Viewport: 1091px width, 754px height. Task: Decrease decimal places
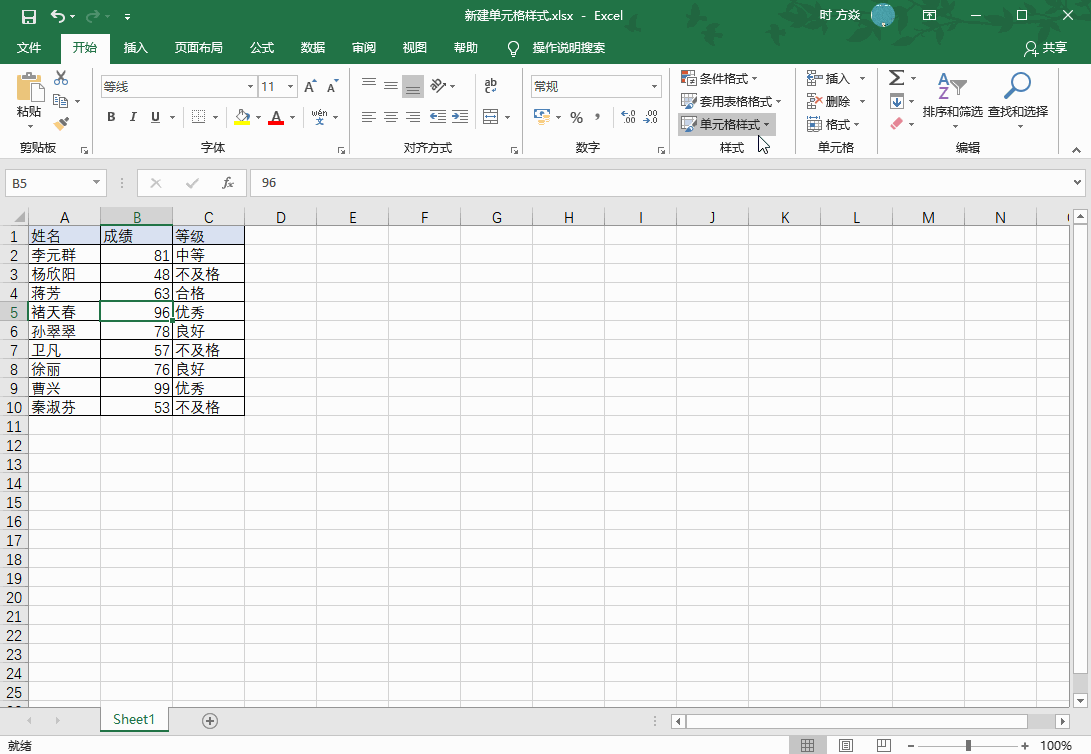click(651, 118)
